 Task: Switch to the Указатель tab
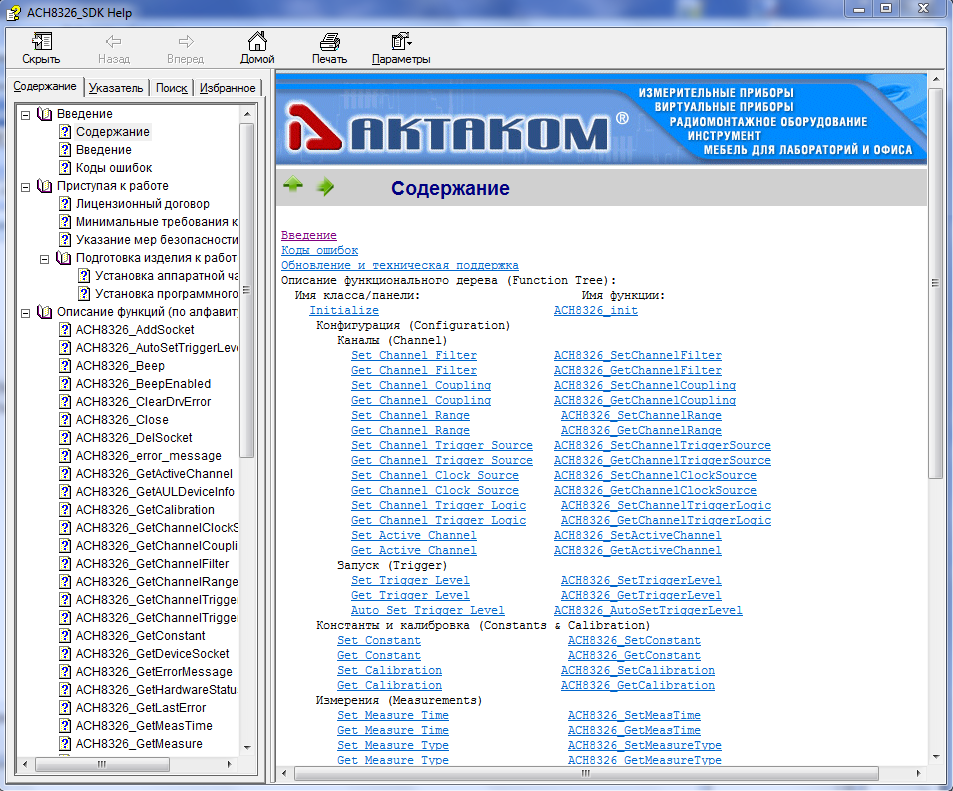(x=115, y=88)
